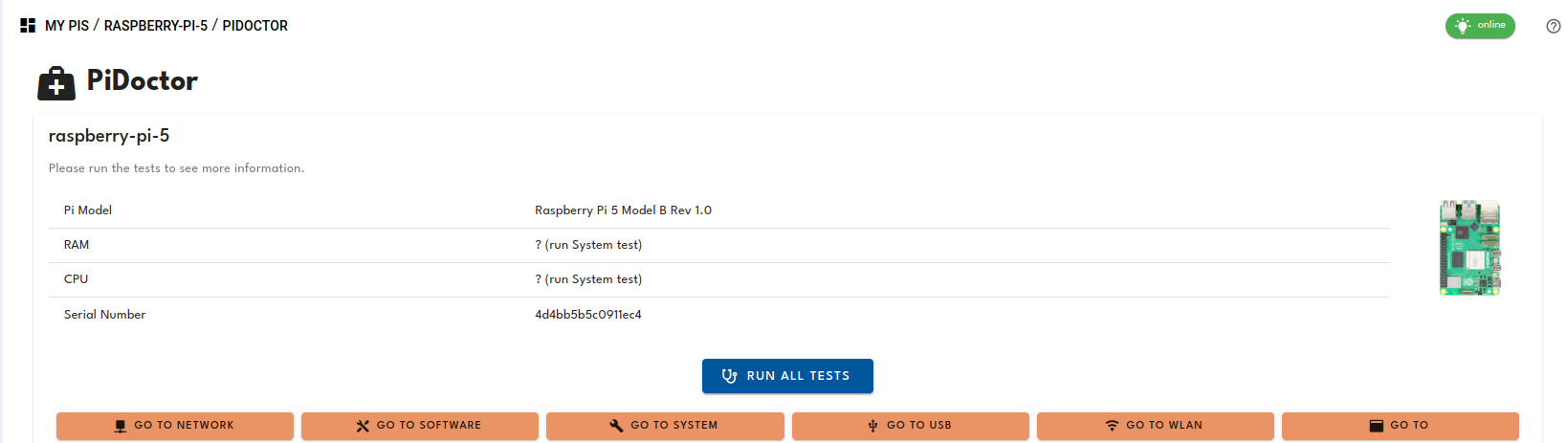1568x443 pixels.
Task: Click the RAM row's run System test text
Action: coord(588,245)
